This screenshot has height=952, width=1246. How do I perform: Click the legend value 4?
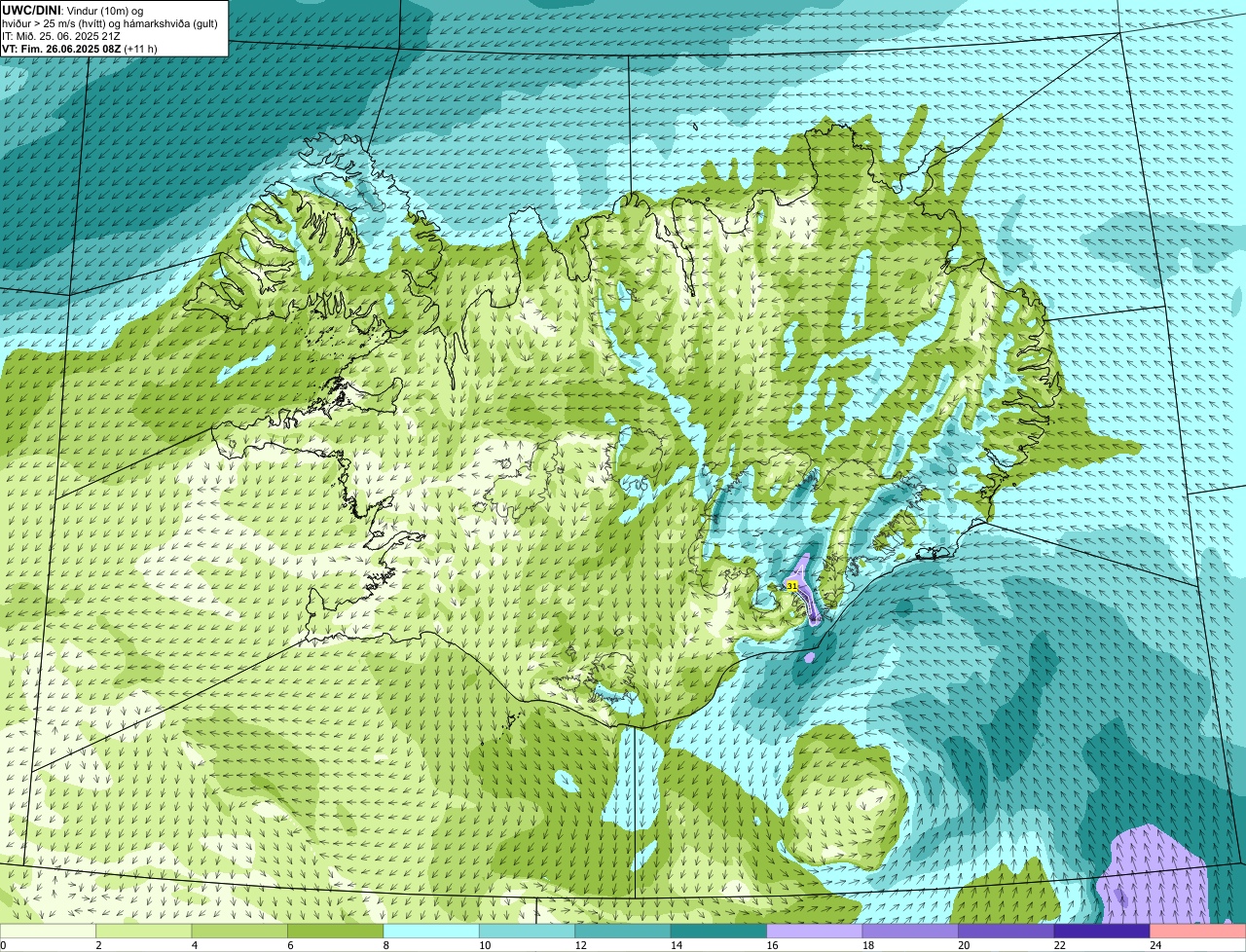195,945
